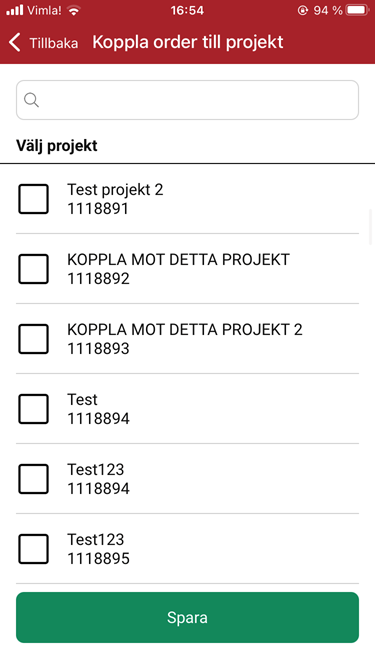375x667 pixels.
Task: Go back via the Tillbaka link
Action: tap(54, 43)
